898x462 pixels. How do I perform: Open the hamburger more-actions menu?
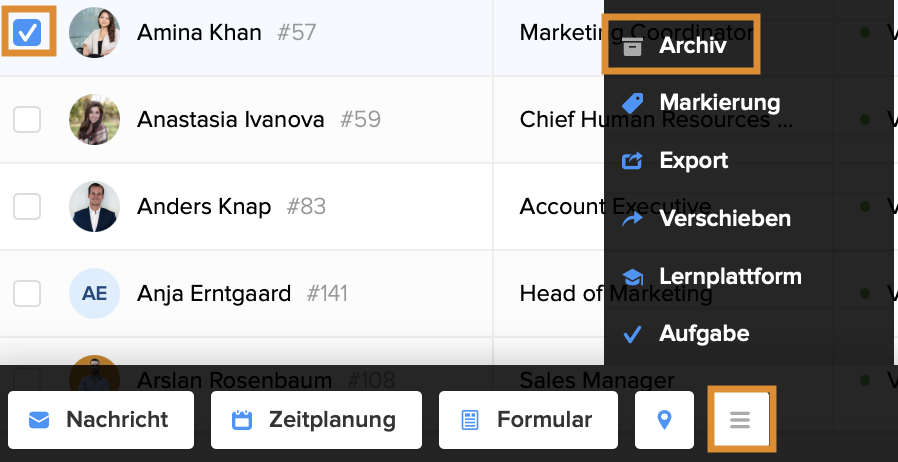click(x=740, y=420)
